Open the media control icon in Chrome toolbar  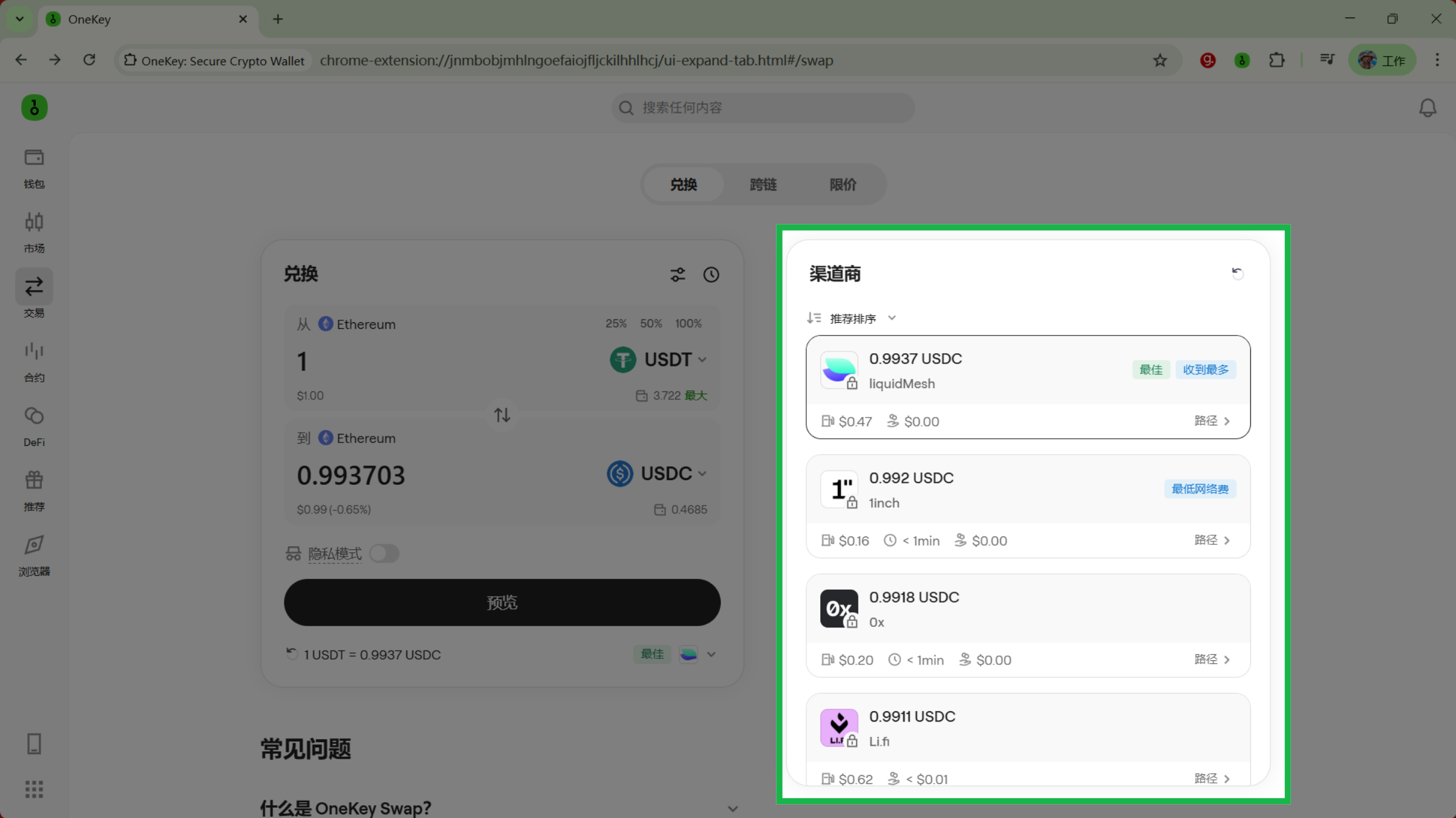[x=1327, y=59]
